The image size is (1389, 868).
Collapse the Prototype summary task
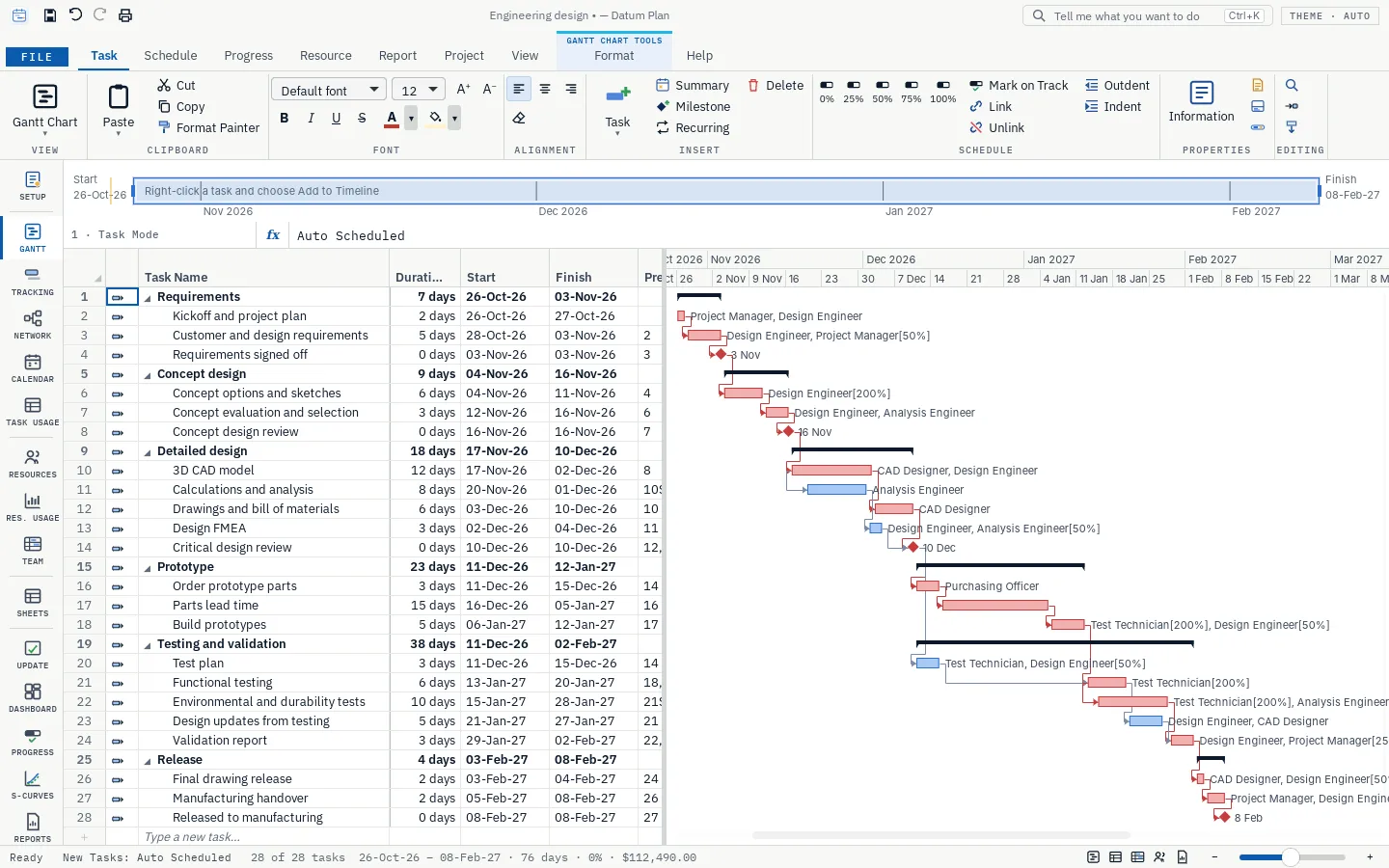click(148, 568)
